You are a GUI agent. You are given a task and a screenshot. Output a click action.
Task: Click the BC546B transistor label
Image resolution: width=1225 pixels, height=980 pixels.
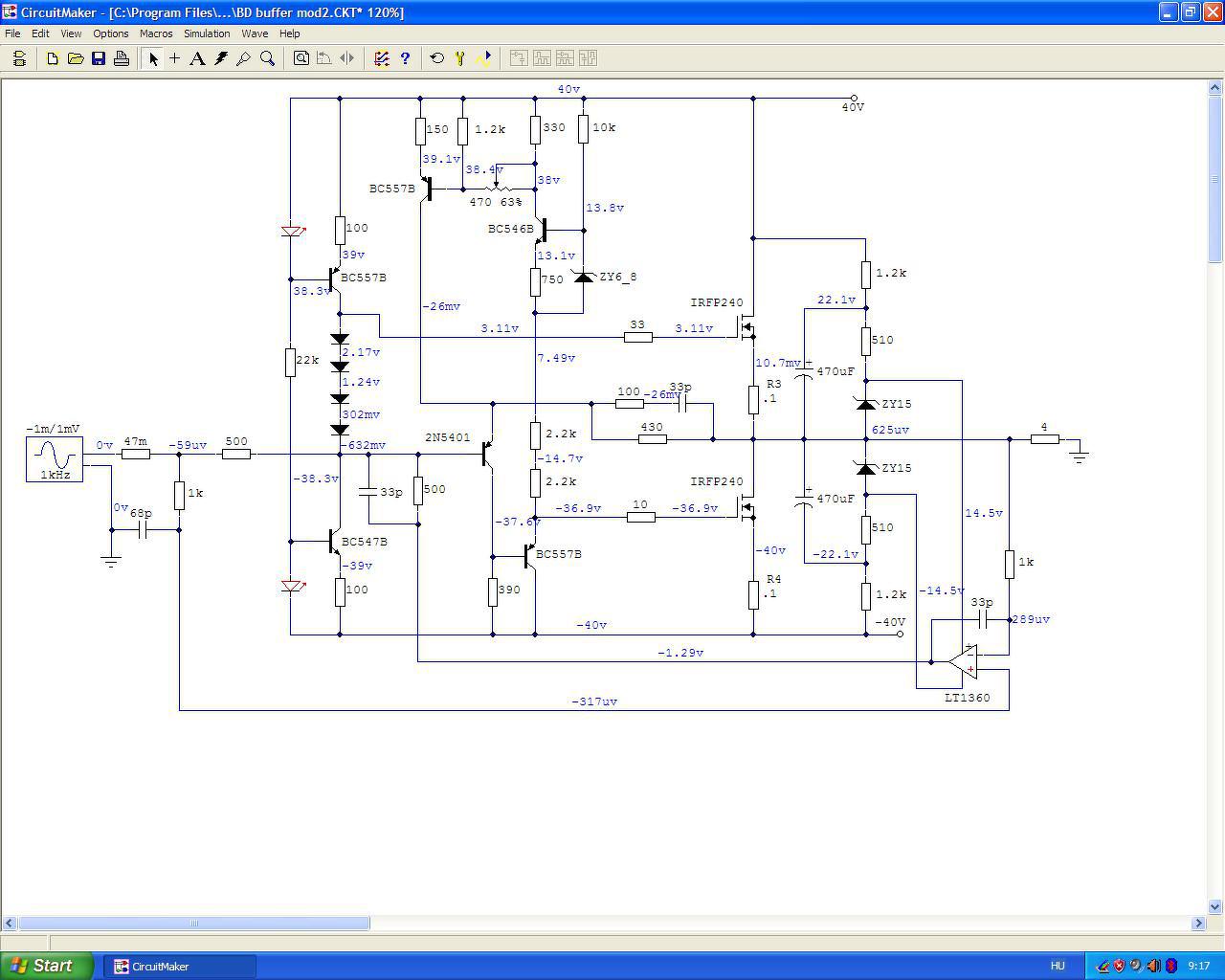pyautogui.click(x=511, y=230)
